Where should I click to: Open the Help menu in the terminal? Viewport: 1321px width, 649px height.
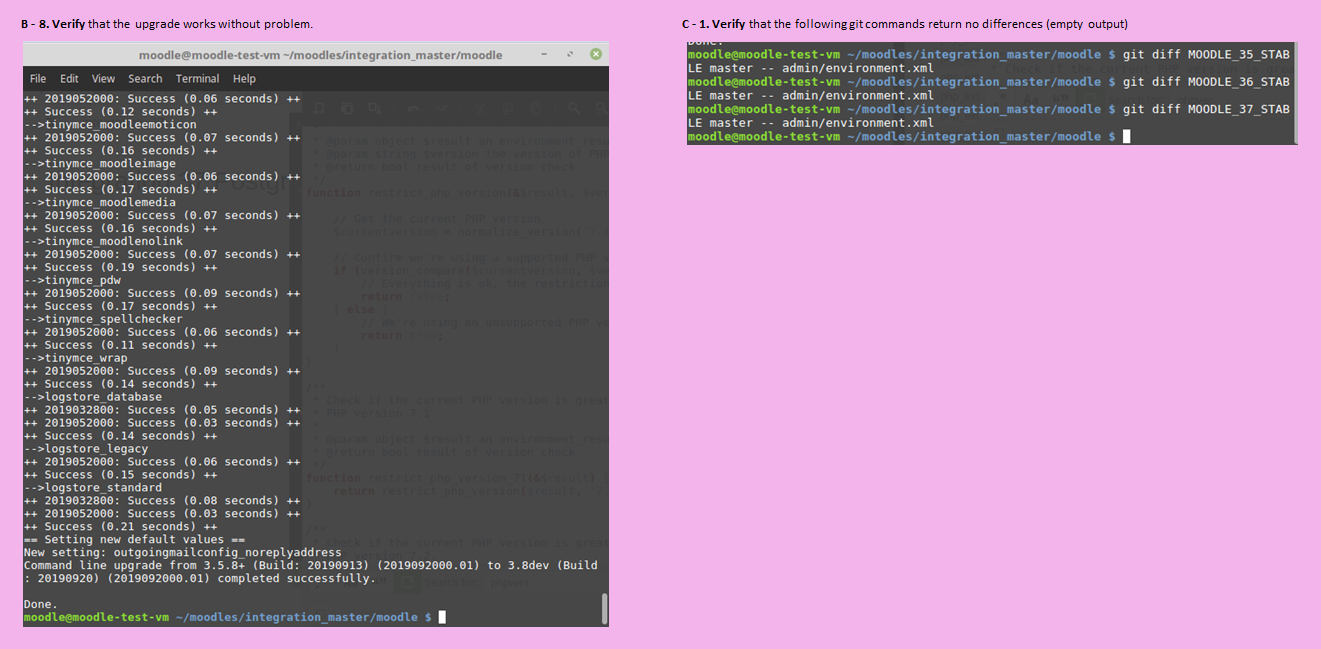244,78
